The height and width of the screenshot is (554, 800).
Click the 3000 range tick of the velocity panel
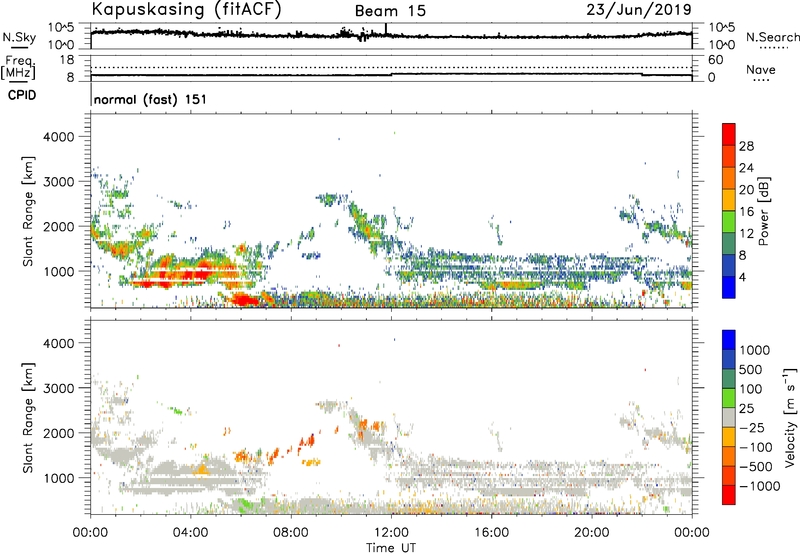[x=59, y=388]
